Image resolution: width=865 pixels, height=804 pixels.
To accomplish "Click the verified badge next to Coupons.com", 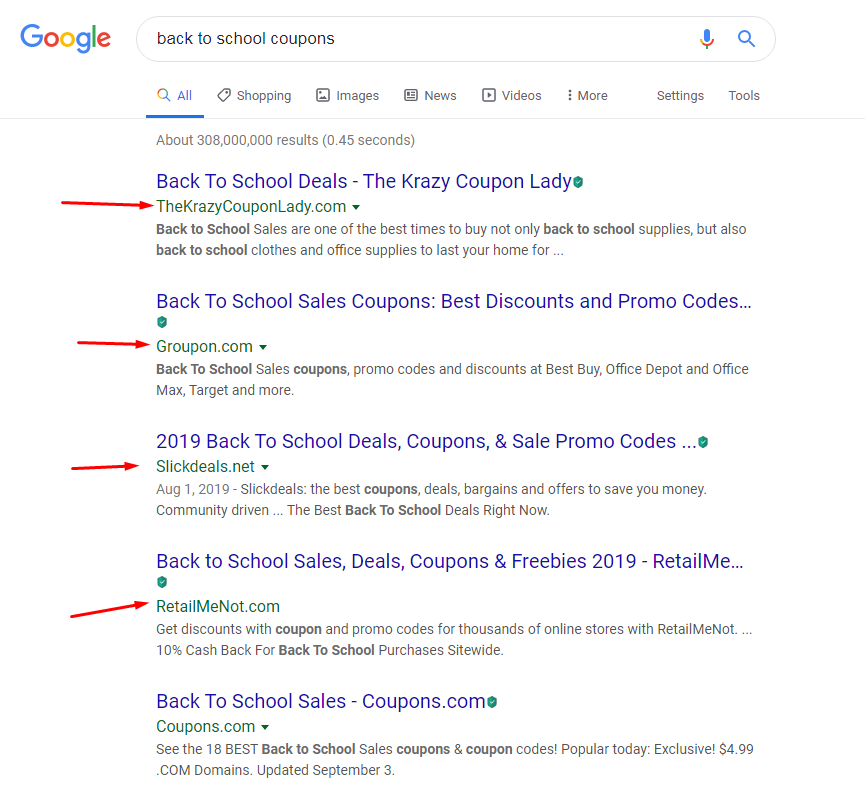I will (490, 701).
